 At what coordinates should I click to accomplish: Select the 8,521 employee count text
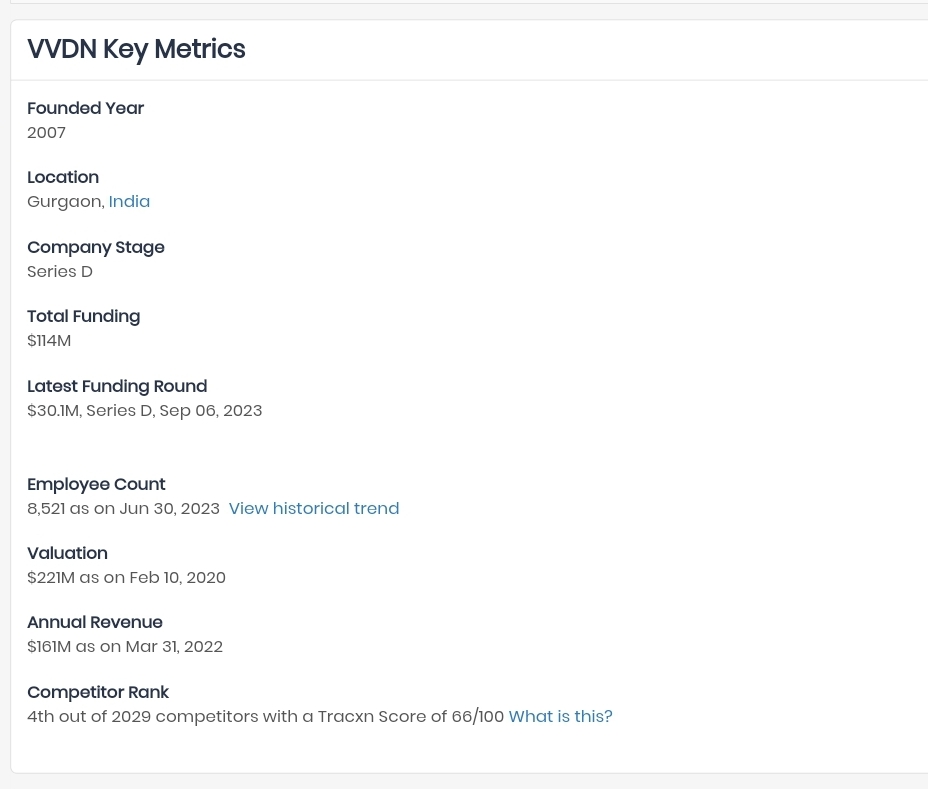tap(123, 508)
